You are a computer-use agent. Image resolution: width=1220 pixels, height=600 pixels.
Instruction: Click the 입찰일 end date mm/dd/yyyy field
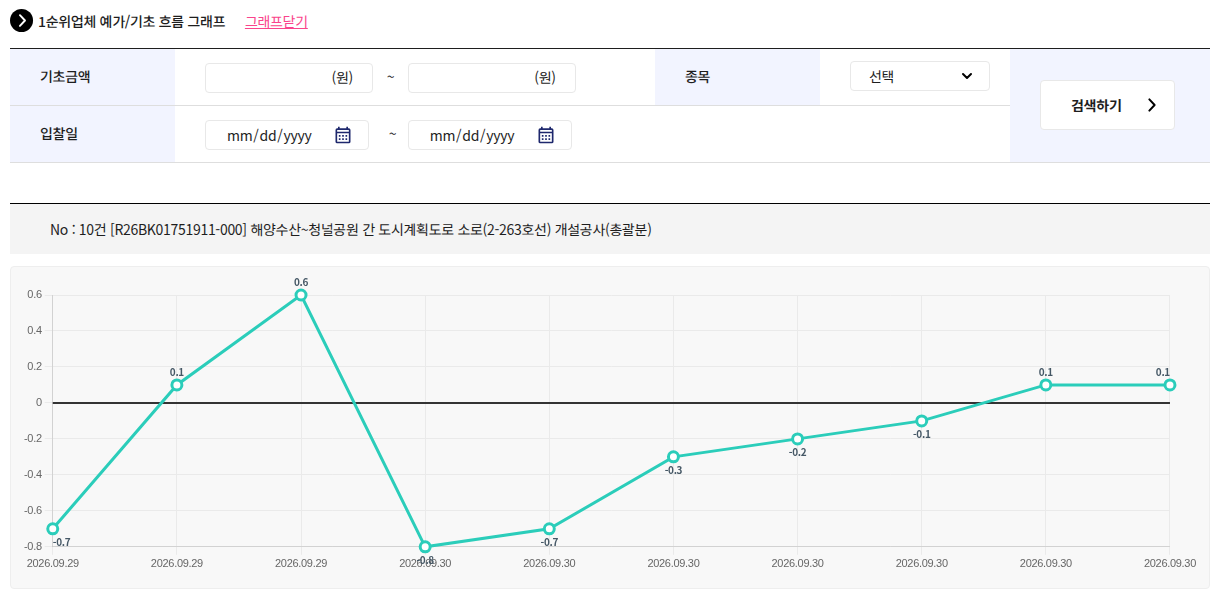tap(490, 135)
